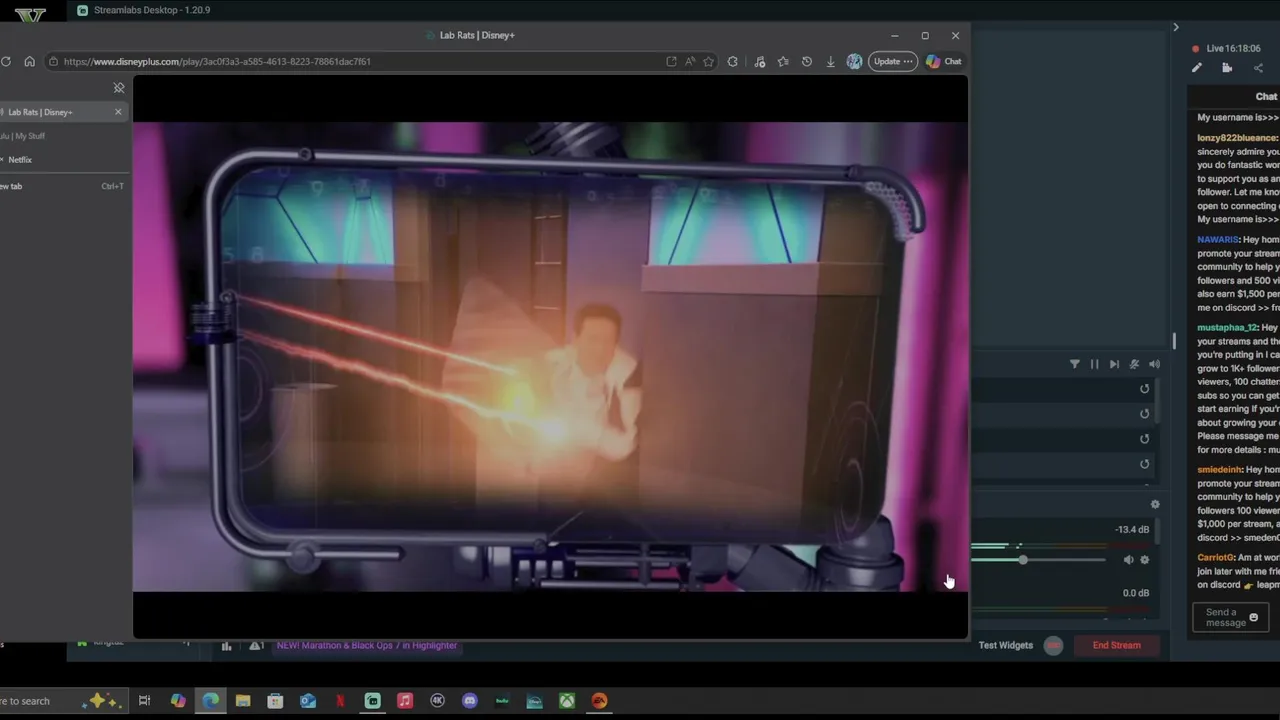The width and height of the screenshot is (1280, 720).
Task: Adjust the mixer volume slider at -13.4 dB
Action: pyautogui.click(x=1023, y=560)
